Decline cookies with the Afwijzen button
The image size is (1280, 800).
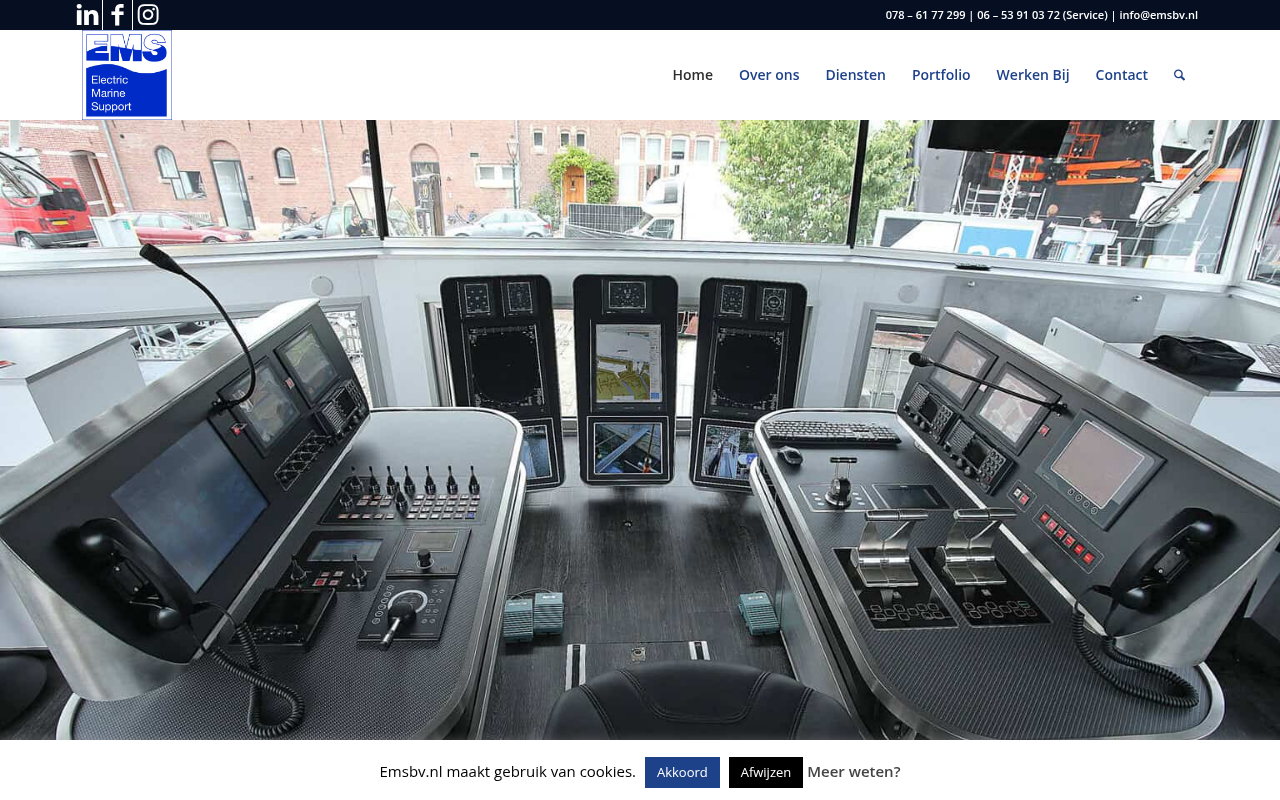766,772
